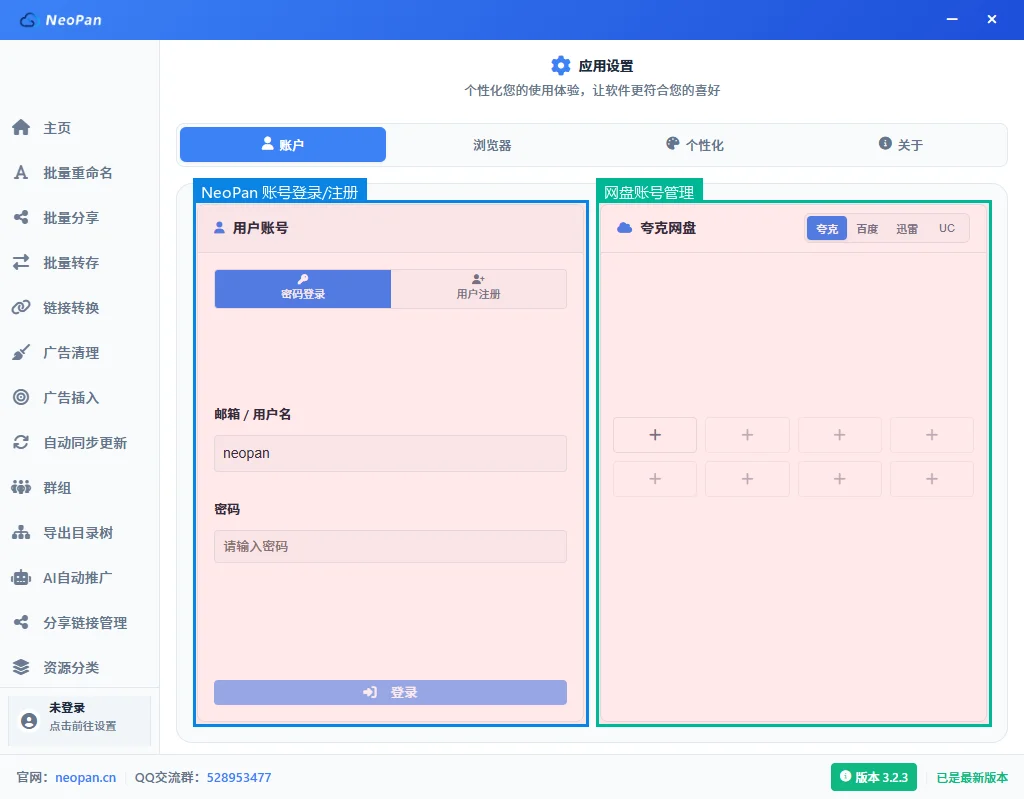Open 批量重命名 in the sidebar
The image size is (1024, 799).
[x=80, y=172]
